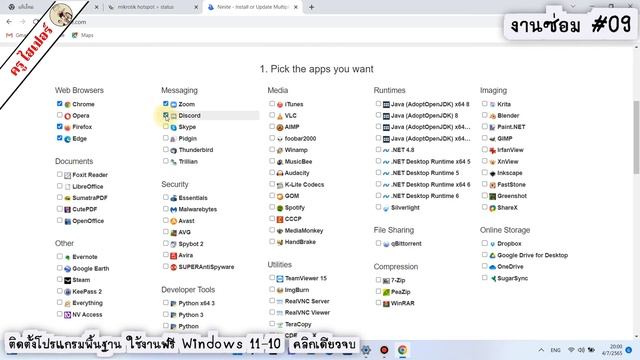Open the Maps bookmark

[x=83, y=36]
